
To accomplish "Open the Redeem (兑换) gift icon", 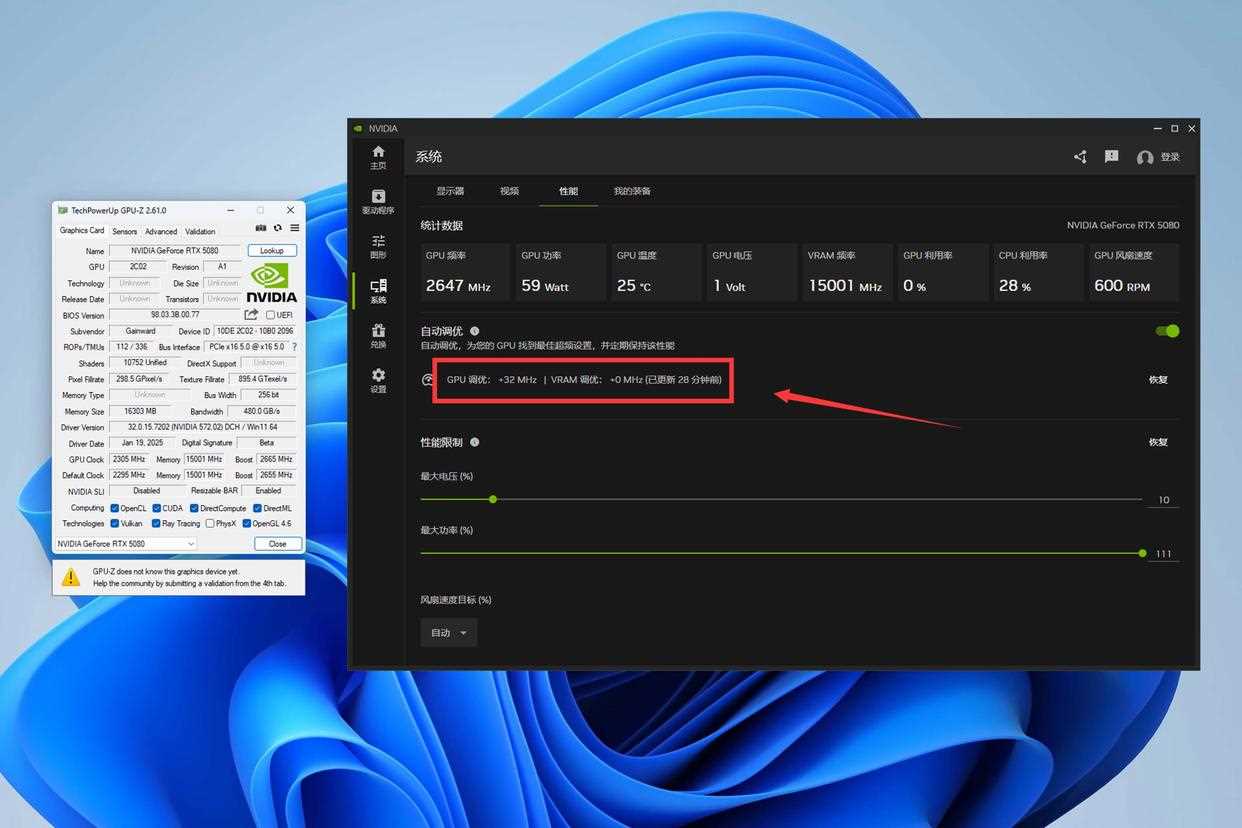I will pyautogui.click(x=378, y=335).
